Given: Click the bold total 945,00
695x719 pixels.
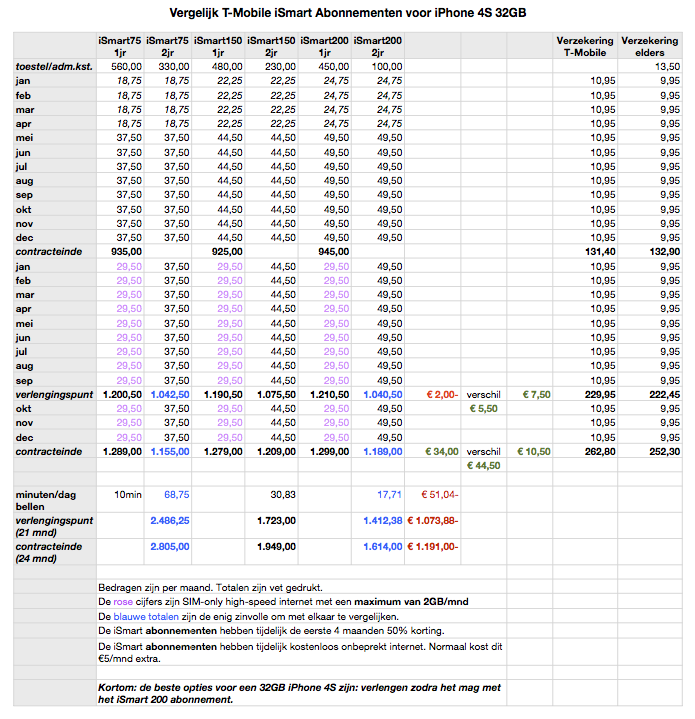Looking at the screenshot, I should point(333,252).
